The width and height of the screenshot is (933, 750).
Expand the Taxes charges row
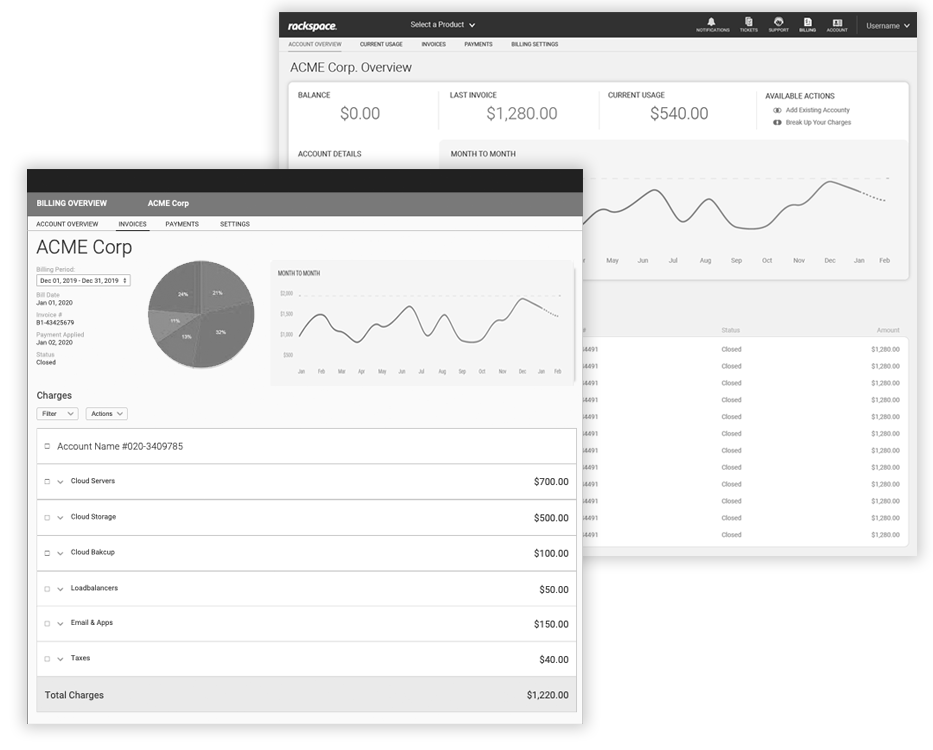click(60, 660)
